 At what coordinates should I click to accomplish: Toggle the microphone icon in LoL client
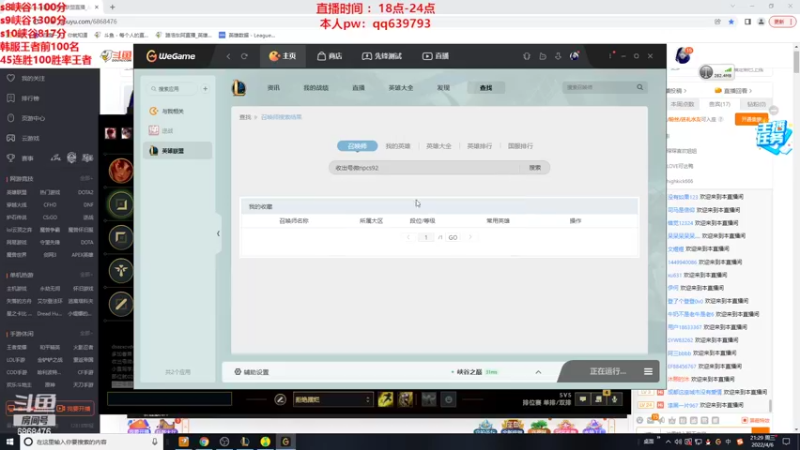pyautogui.click(x=614, y=399)
